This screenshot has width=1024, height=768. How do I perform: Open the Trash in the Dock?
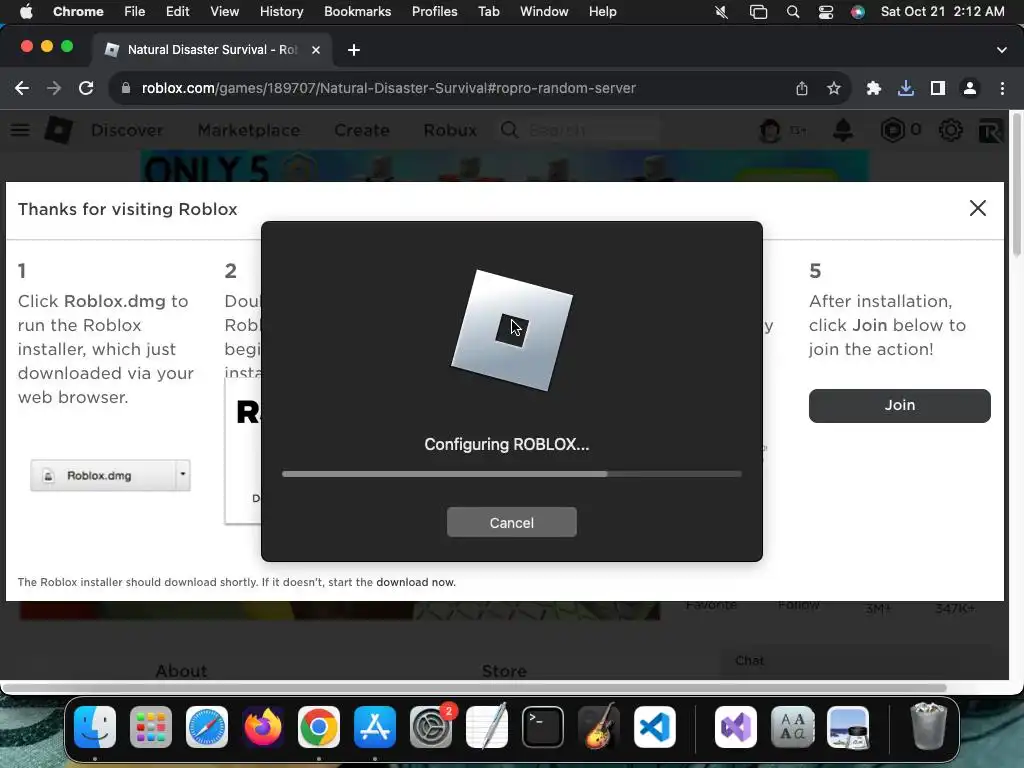(928, 726)
